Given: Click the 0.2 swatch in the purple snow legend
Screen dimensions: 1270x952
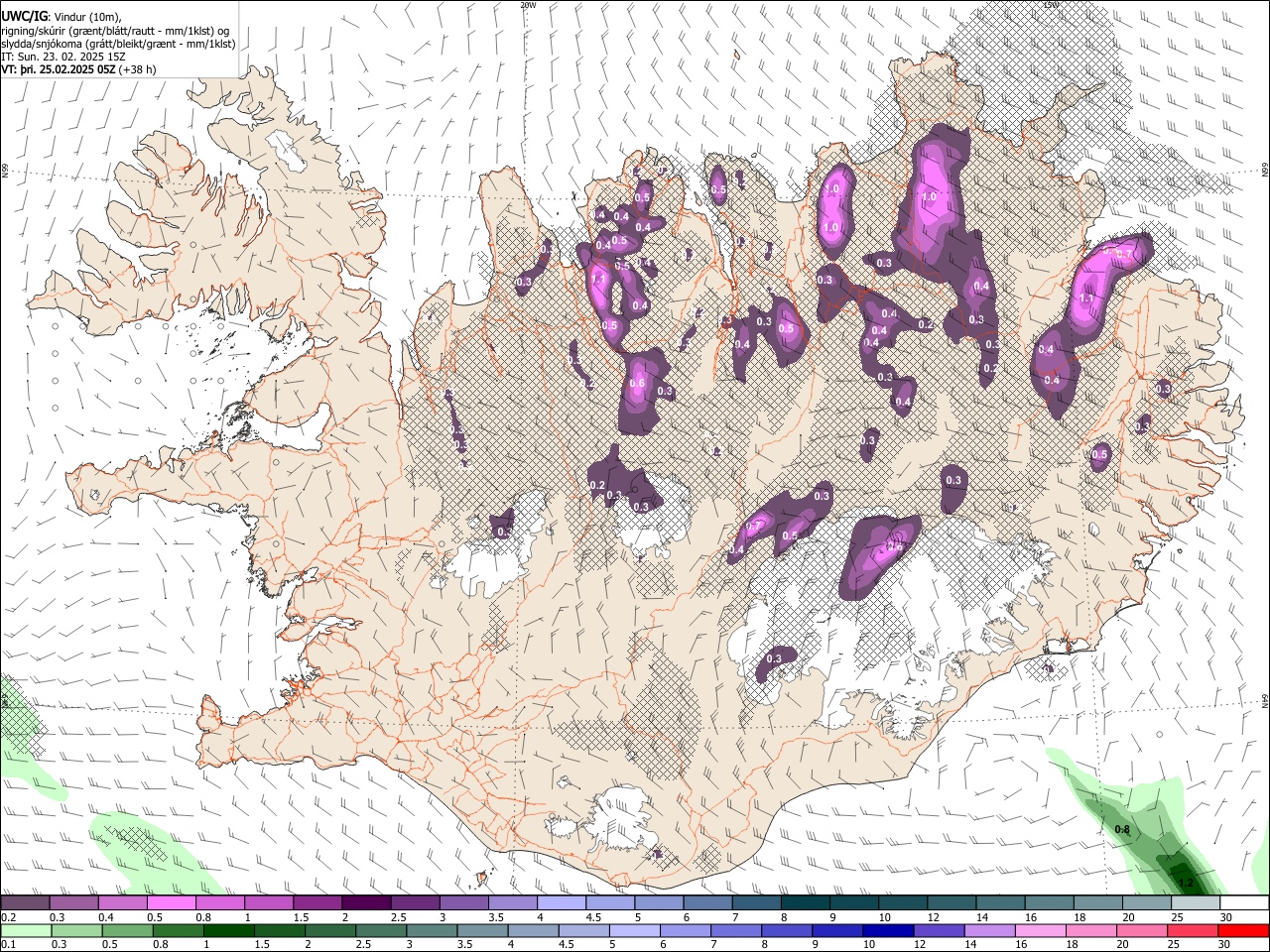Looking at the screenshot, I should [x=25, y=902].
